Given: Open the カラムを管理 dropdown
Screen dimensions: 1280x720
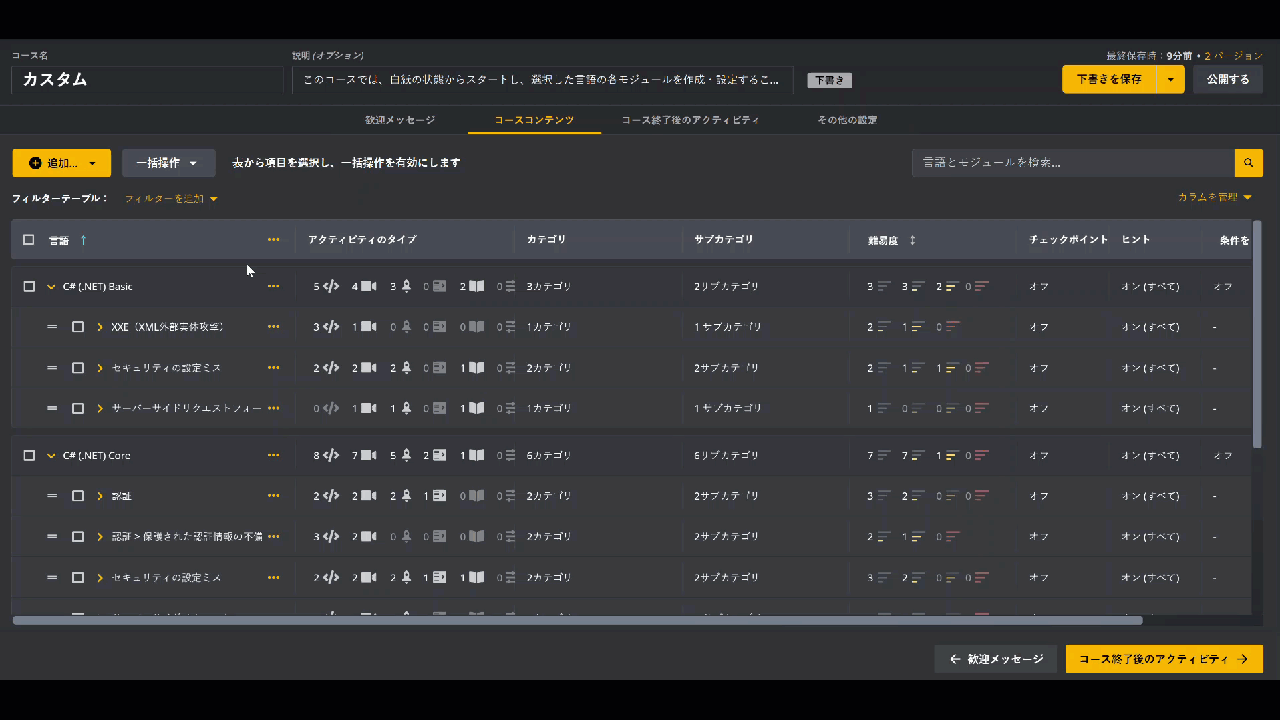Looking at the screenshot, I should 1215,198.
